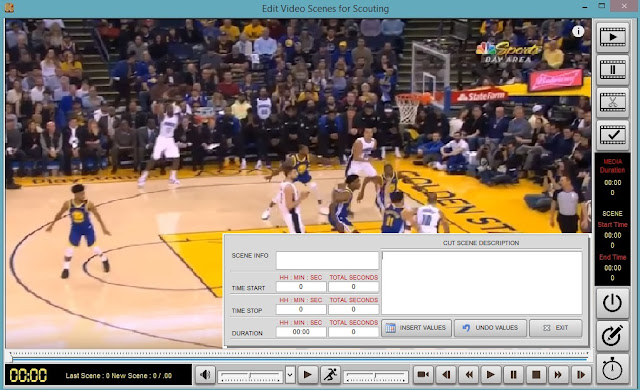Click the Insert Values button

click(416, 328)
